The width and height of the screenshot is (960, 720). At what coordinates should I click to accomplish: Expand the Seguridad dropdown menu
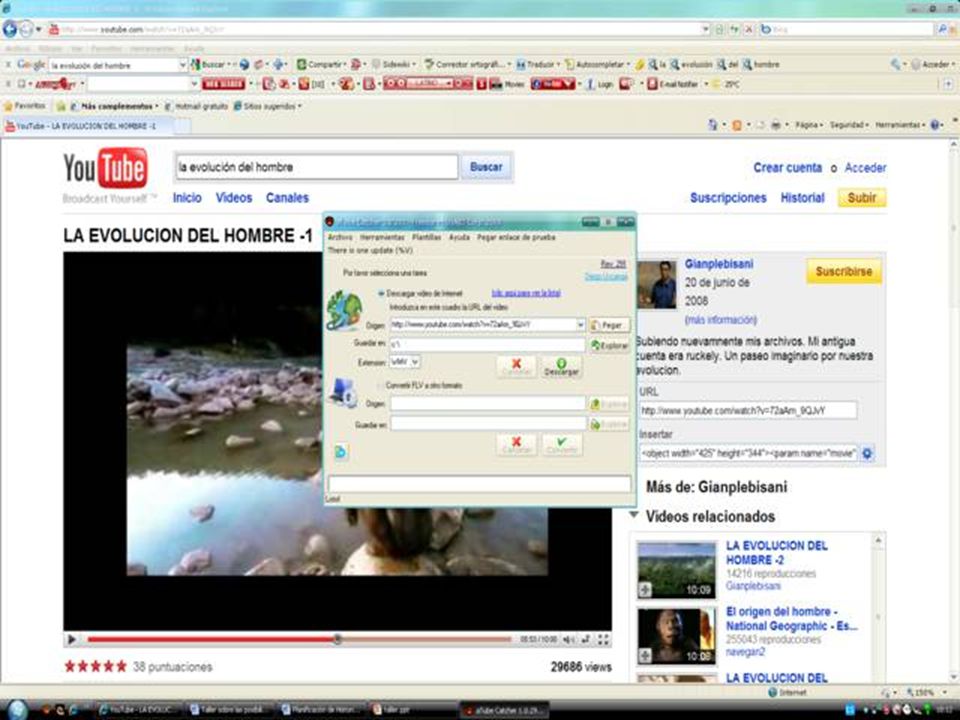pos(849,125)
